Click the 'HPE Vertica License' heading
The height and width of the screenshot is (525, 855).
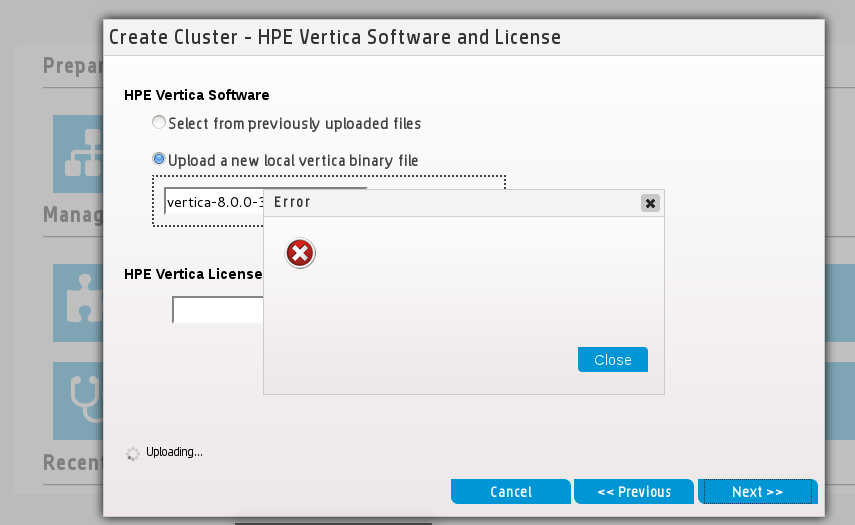click(194, 274)
